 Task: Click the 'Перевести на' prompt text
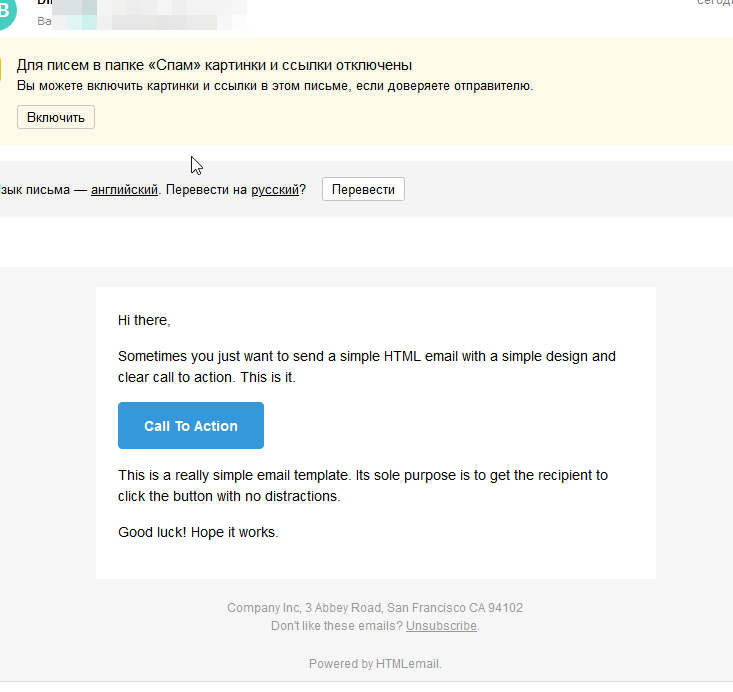pos(206,189)
